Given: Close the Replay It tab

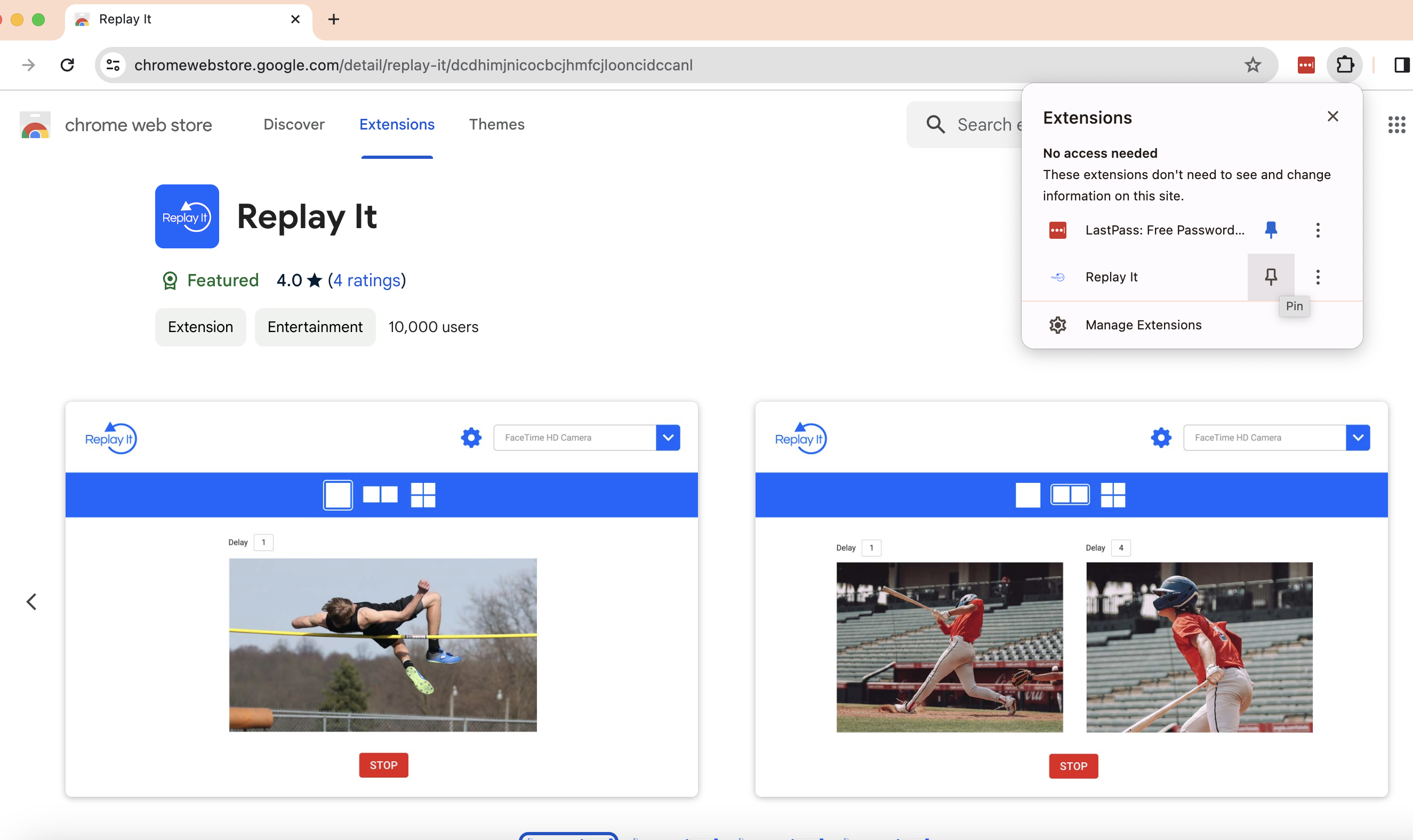Looking at the screenshot, I should click(295, 19).
